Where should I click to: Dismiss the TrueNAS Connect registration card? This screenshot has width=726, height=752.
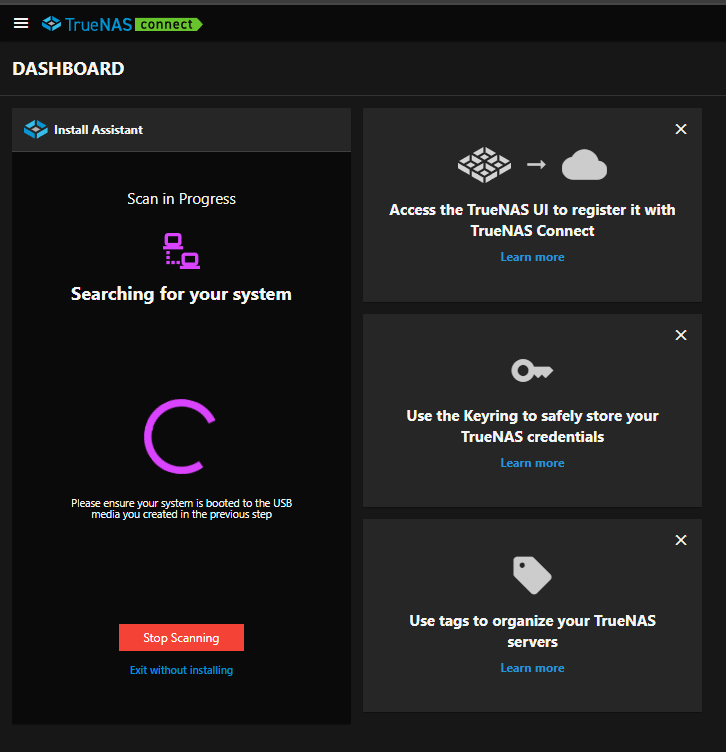point(681,129)
